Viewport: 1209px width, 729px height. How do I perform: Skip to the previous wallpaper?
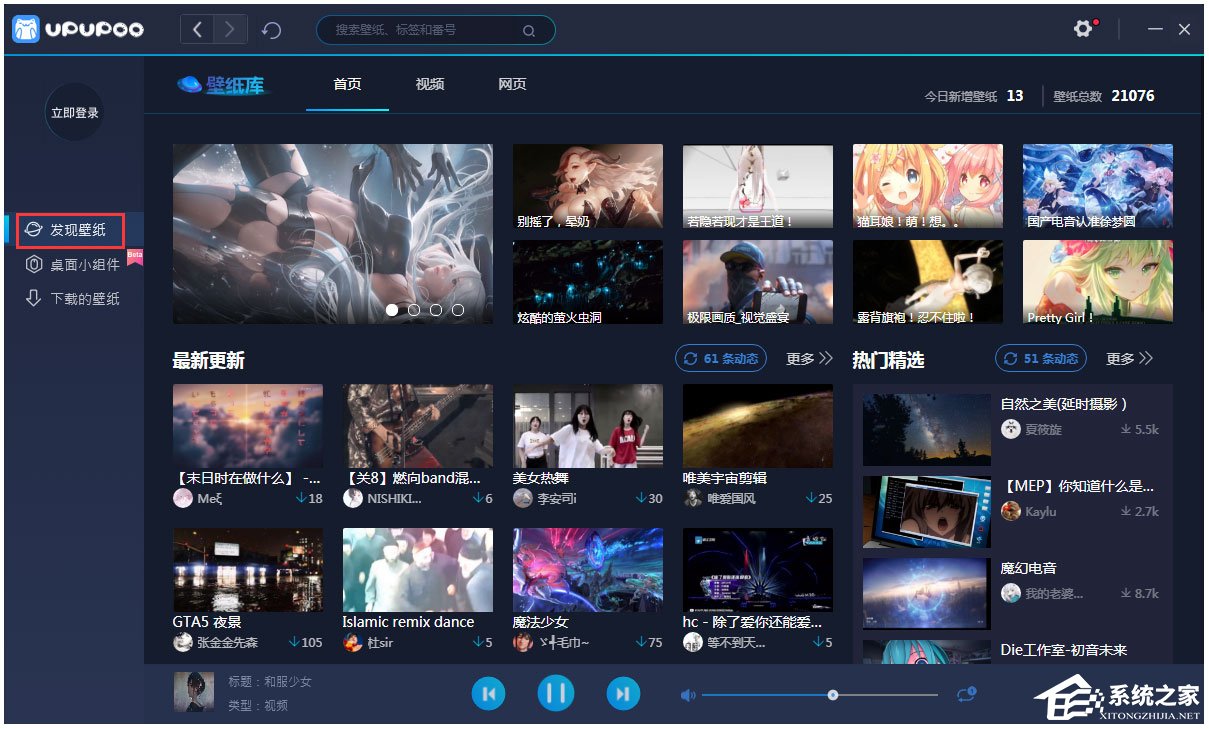489,693
